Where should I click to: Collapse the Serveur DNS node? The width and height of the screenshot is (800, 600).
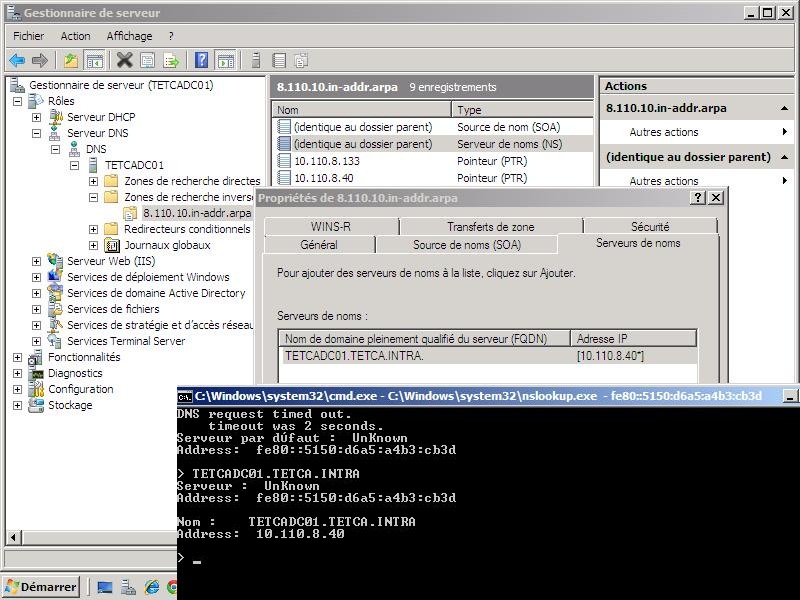click(x=36, y=133)
